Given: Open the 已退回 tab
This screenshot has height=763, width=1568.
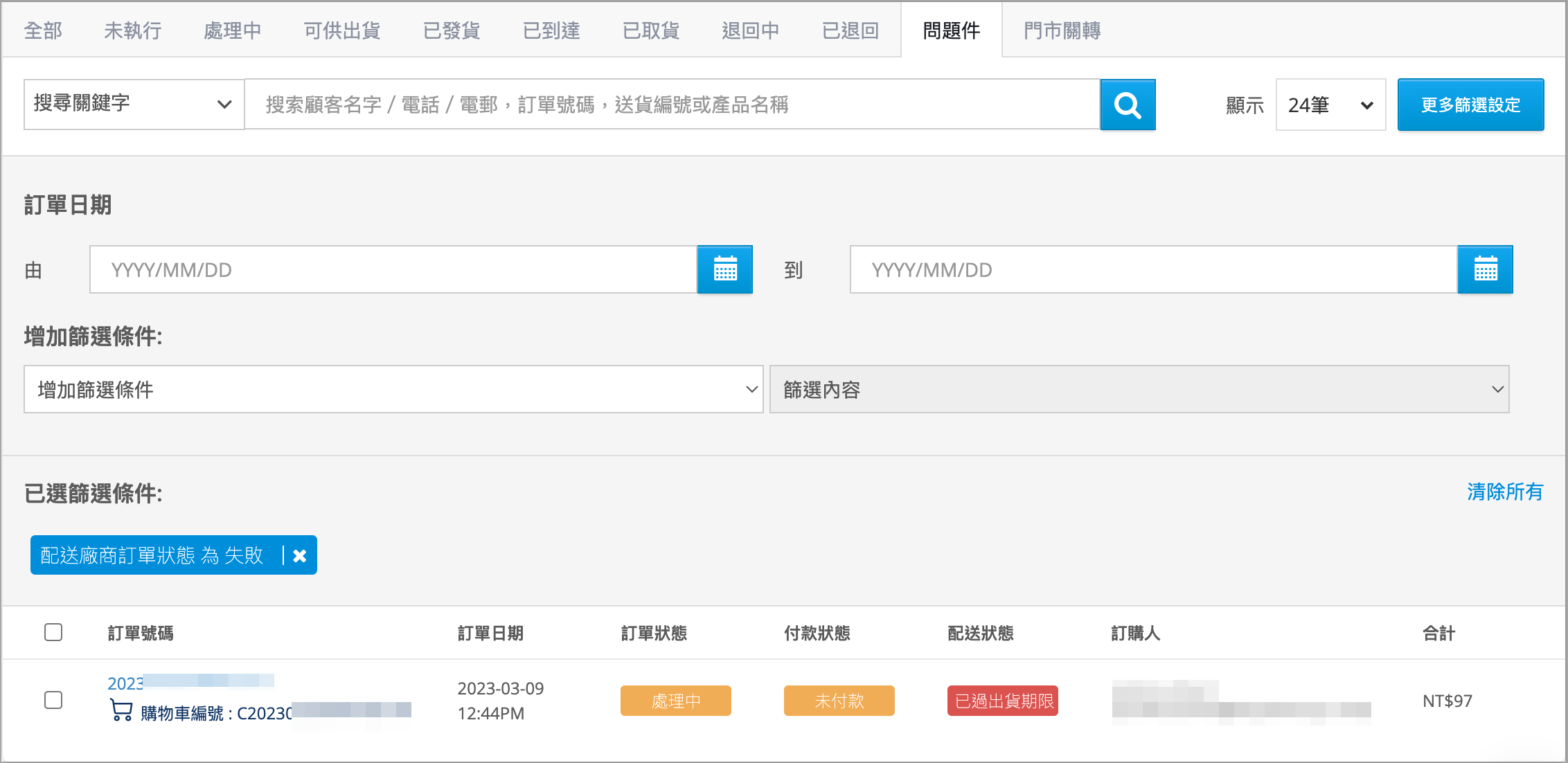Looking at the screenshot, I should pos(850,30).
